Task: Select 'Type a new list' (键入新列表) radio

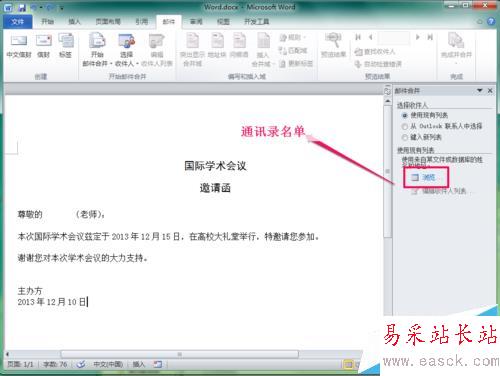Action: point(405,137)
